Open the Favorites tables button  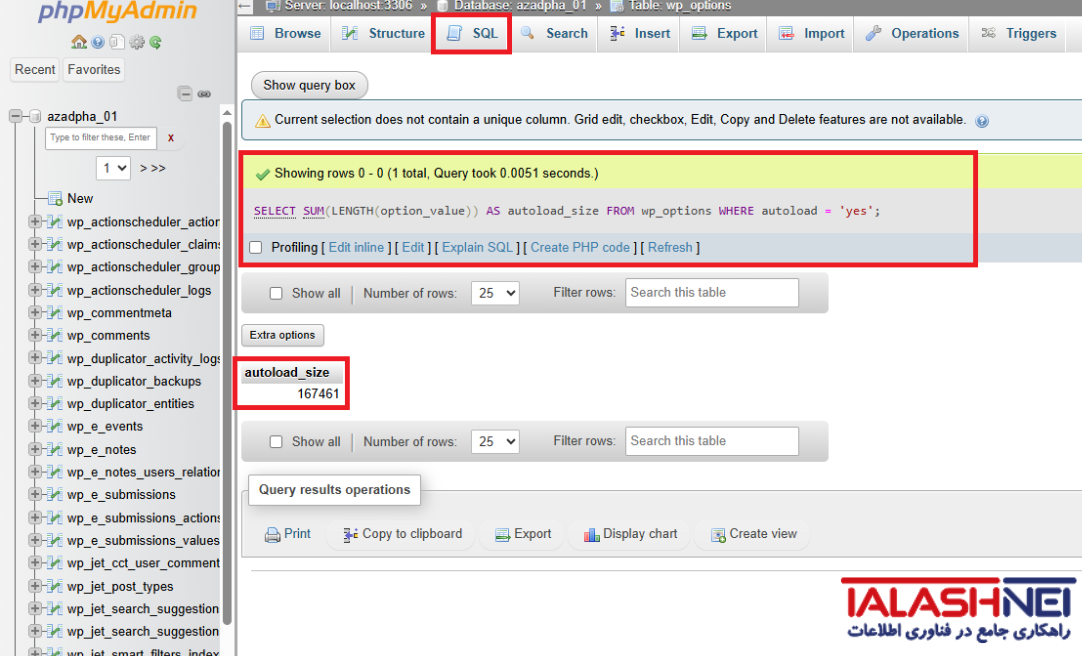click(x=94, y=70)
